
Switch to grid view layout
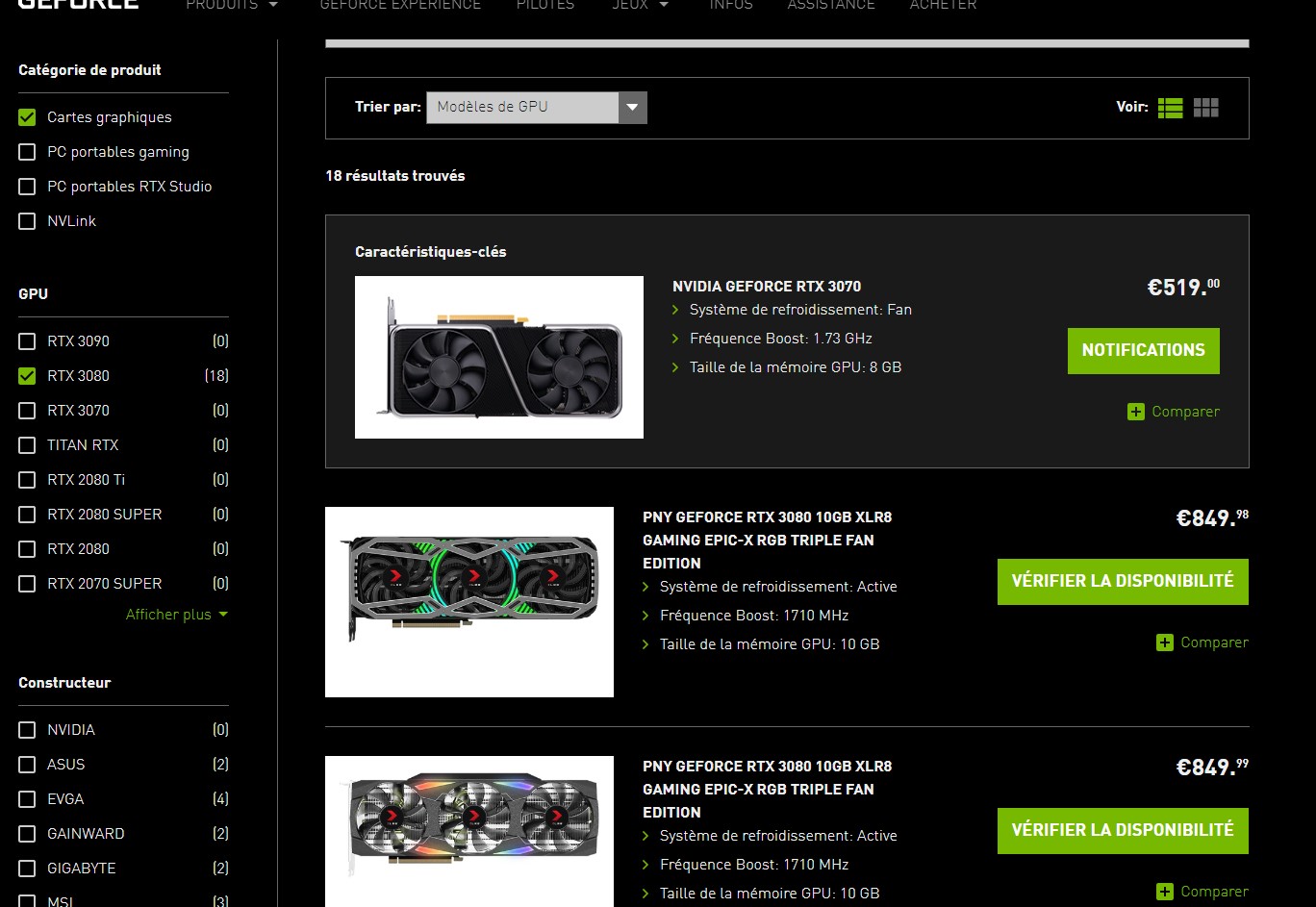coord(1206,108)
